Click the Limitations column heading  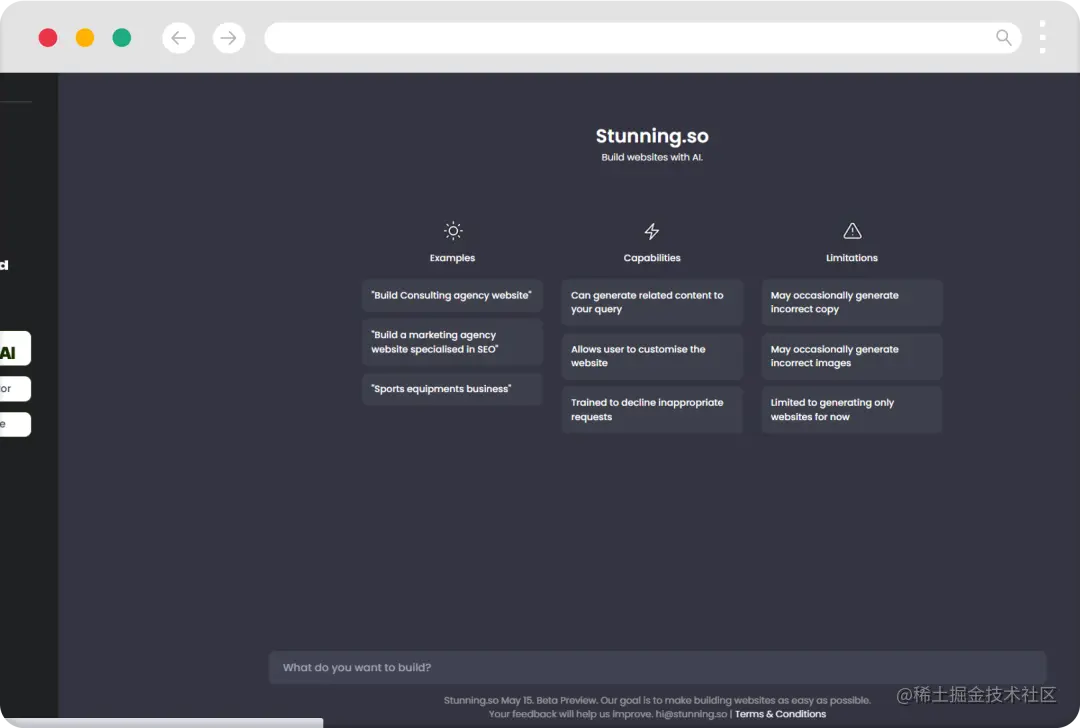pyautogui.click(x=852, y=258)
